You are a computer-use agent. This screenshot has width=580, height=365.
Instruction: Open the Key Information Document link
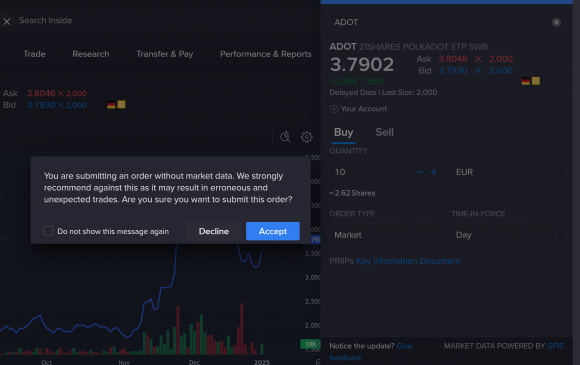[x=408, y=261]
